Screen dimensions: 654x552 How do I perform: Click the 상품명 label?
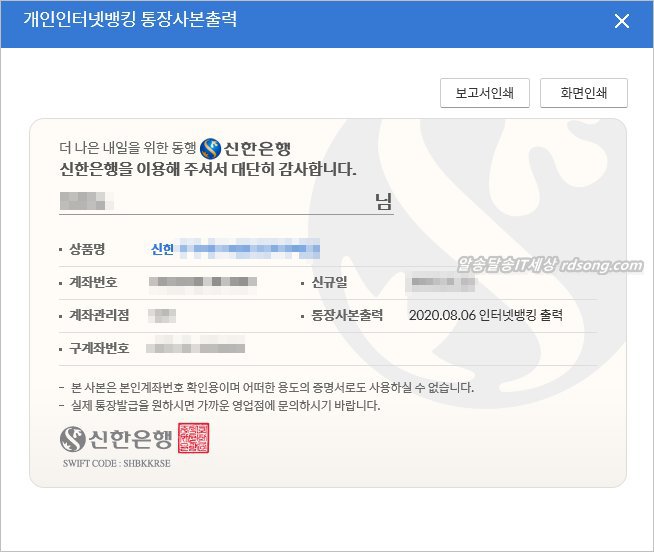88,248
